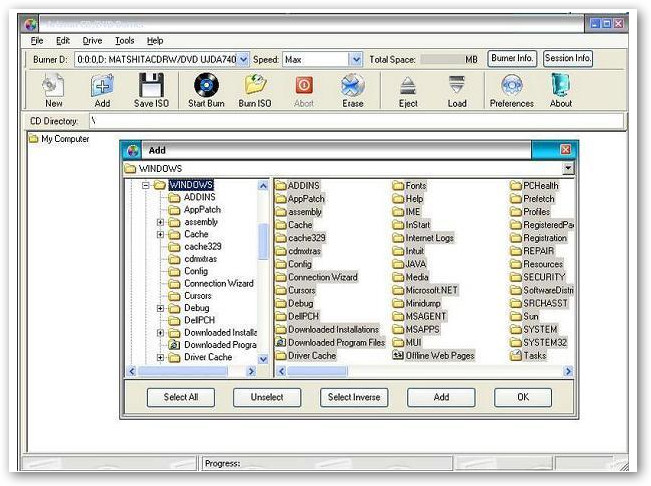Select the Fonts folder in file list
The width and height of the screenshot is (651, 486).
pos(409,186)
